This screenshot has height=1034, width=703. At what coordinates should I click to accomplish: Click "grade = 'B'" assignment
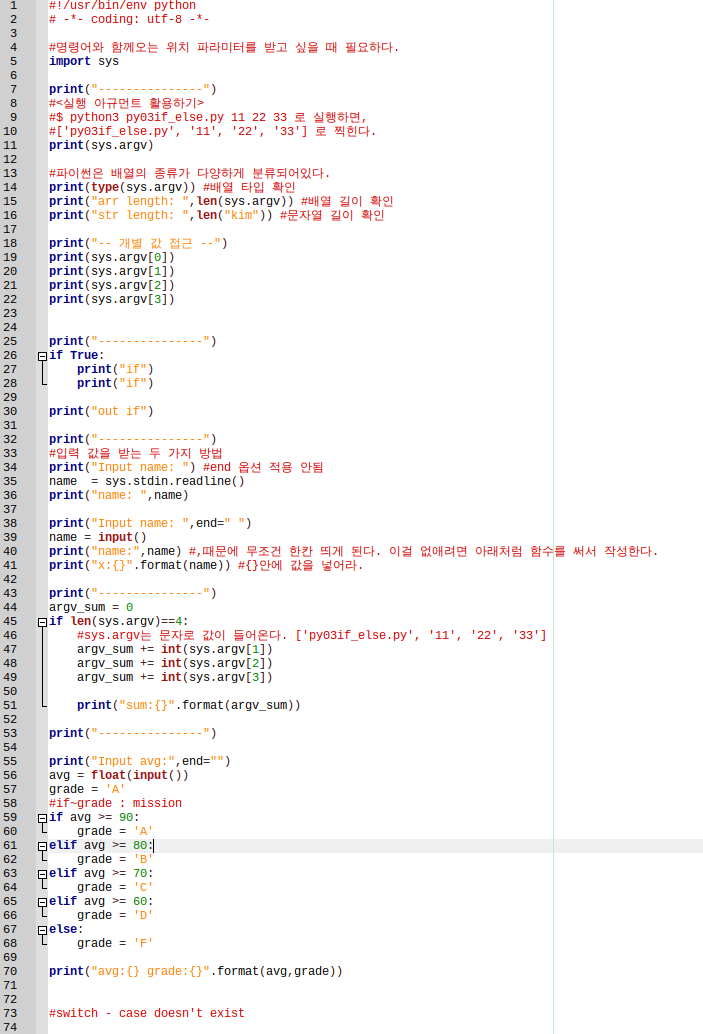click(115, 859)
